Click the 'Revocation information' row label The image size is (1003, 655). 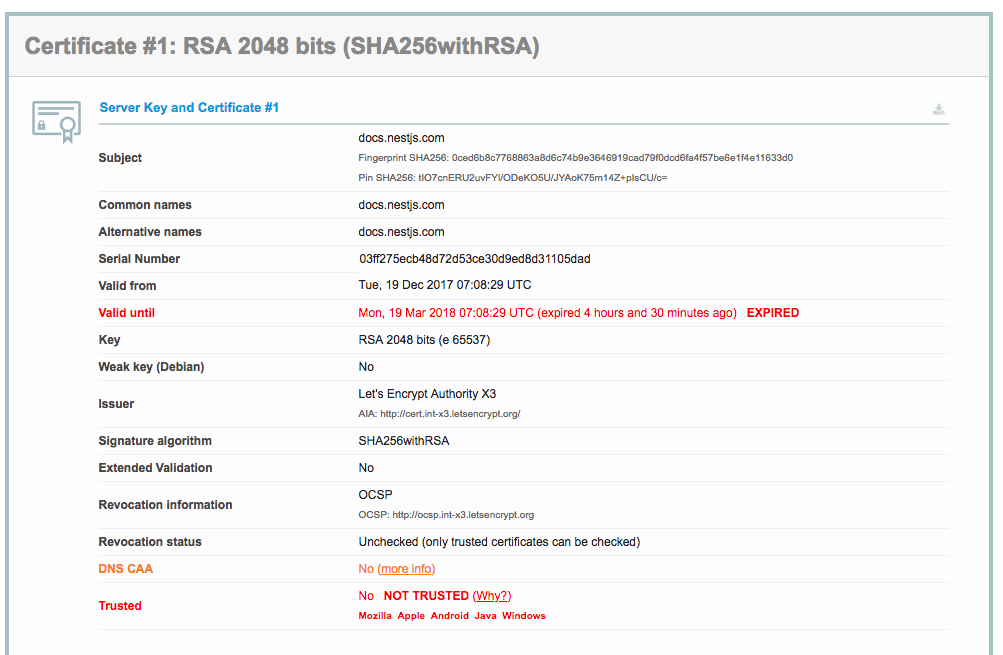click(166, 505)
